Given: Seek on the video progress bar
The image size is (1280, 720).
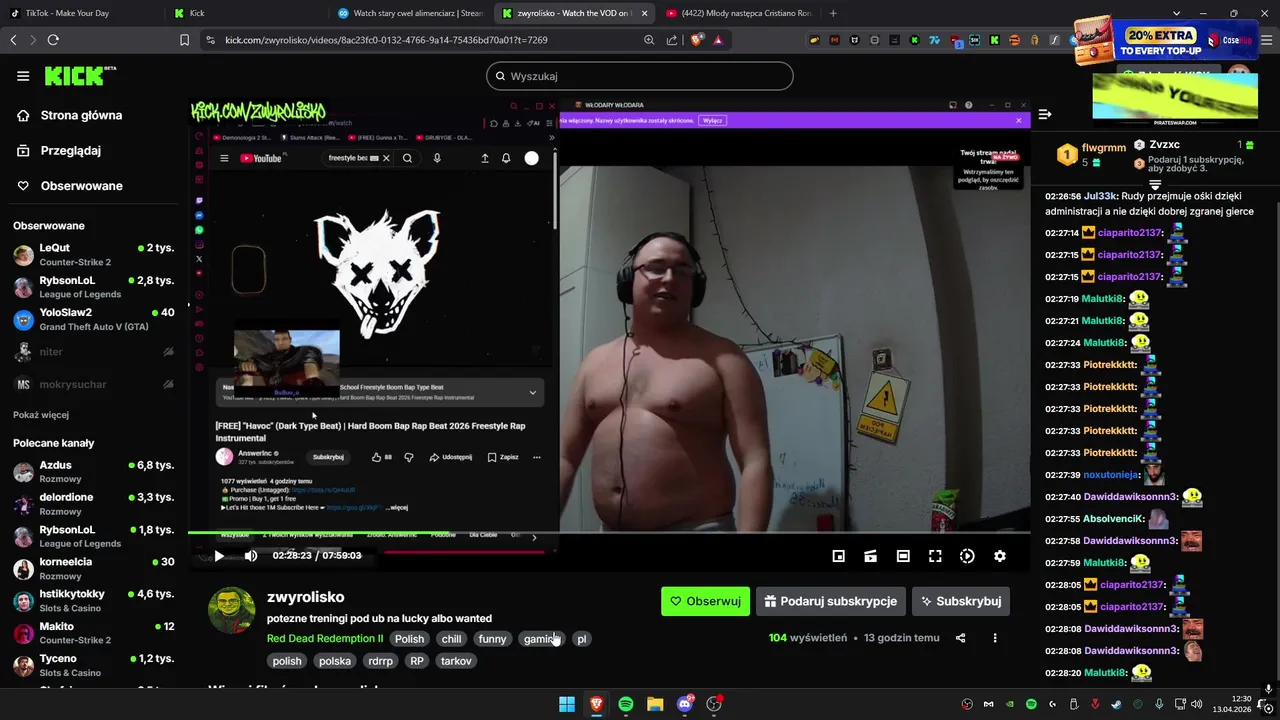Looking at the screenshot, I should click(x=609, y=533).
